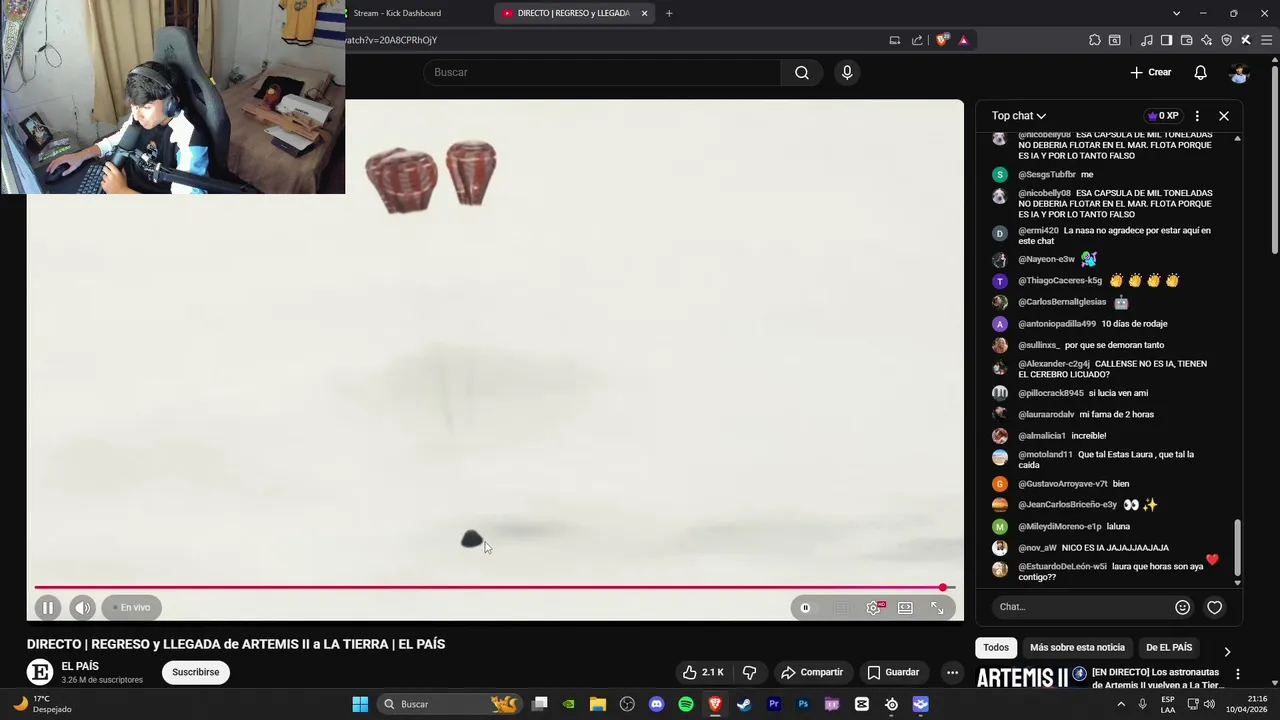The height and width of the screenshot is (720, 1280).
Task: Open YouTube notifications bell
Action: [1200, 72]
